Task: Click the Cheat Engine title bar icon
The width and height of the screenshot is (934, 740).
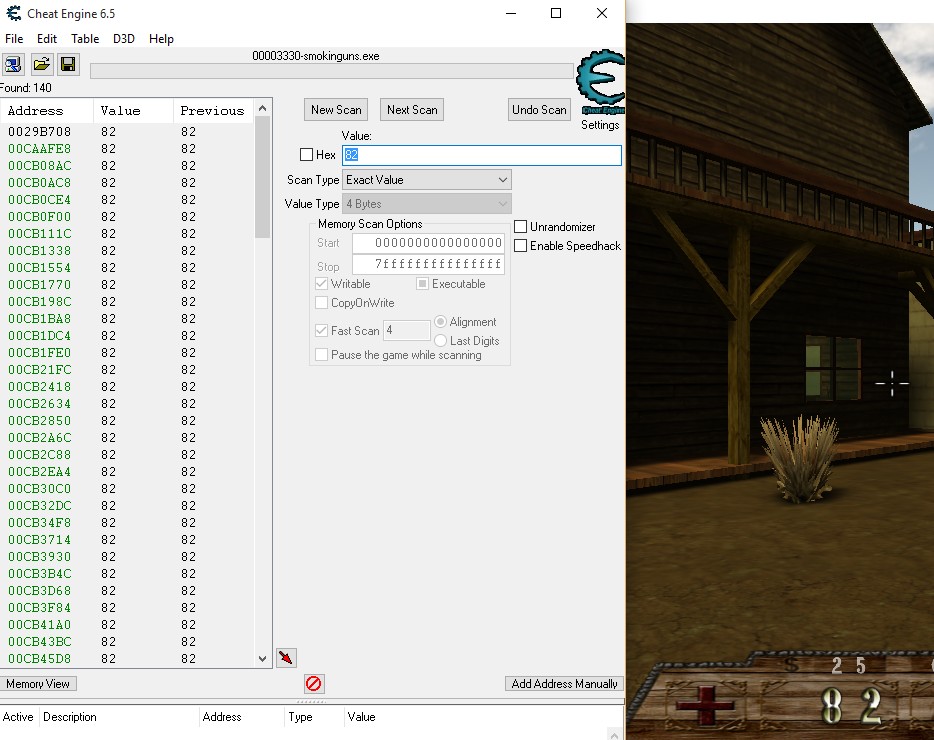Action: coord(12,13)
